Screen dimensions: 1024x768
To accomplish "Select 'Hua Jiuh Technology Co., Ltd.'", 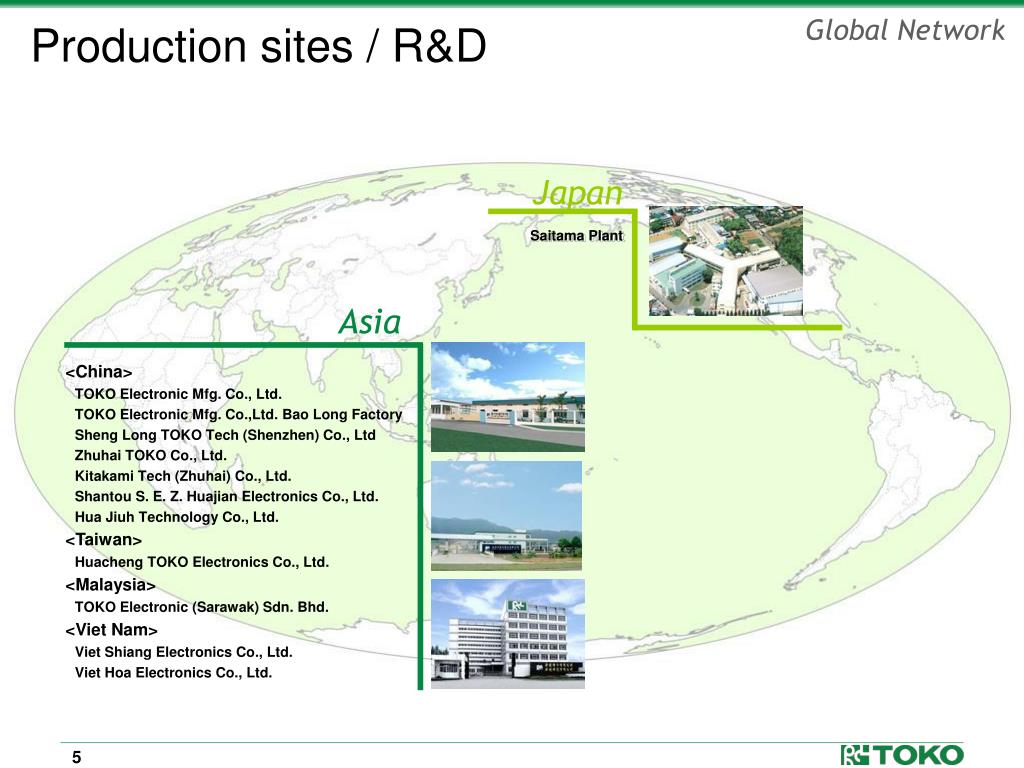I will (x=177, y=517).
